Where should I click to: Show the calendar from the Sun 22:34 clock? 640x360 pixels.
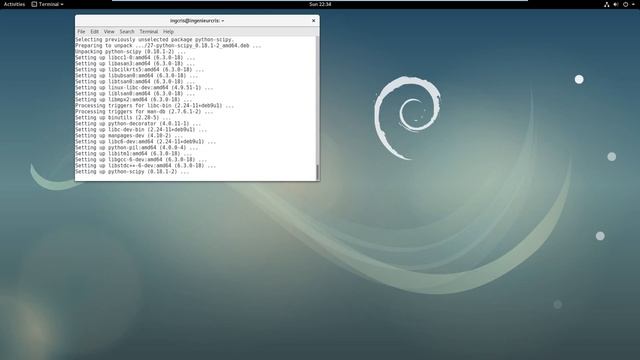(320, 4)
